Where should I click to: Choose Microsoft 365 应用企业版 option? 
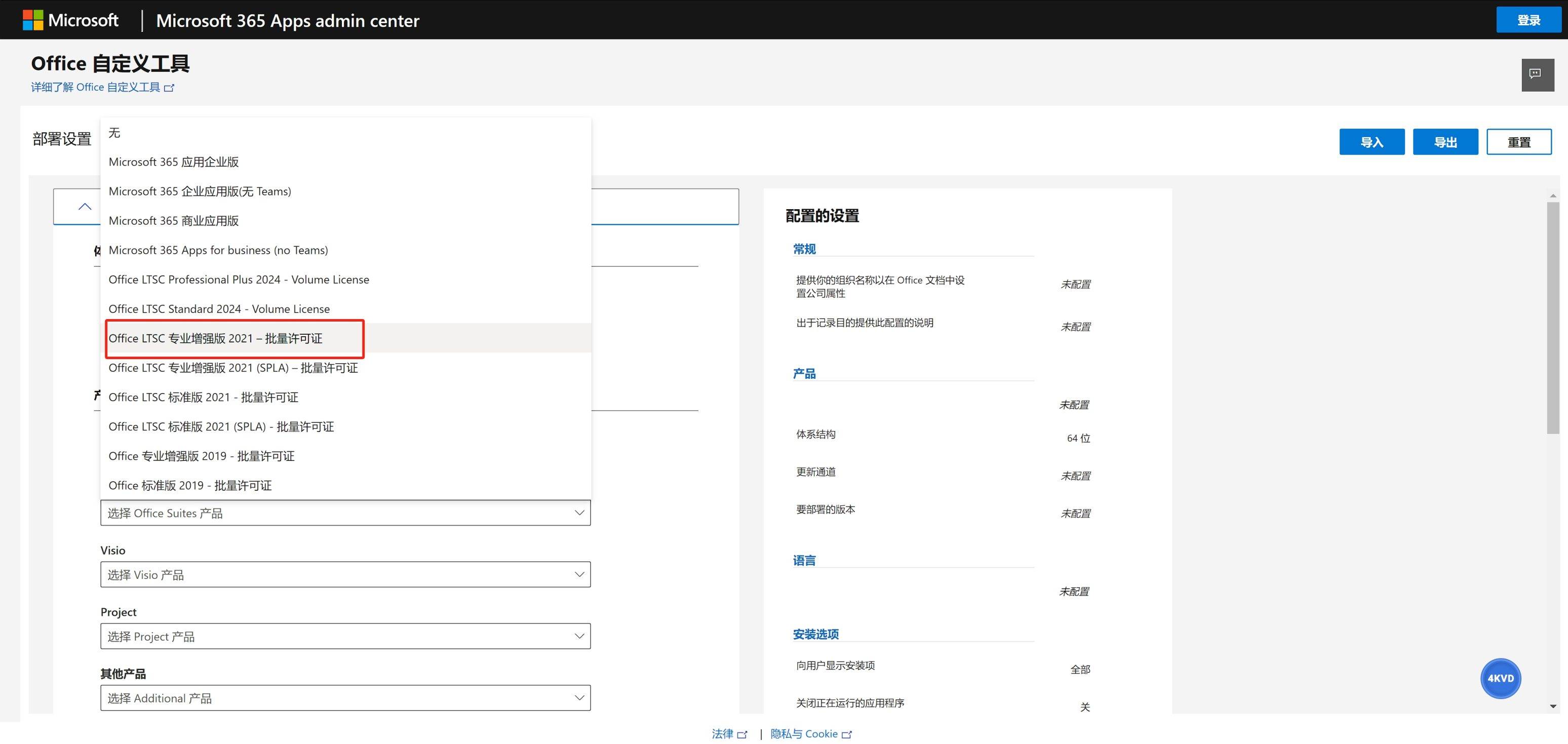coord(174,162)
